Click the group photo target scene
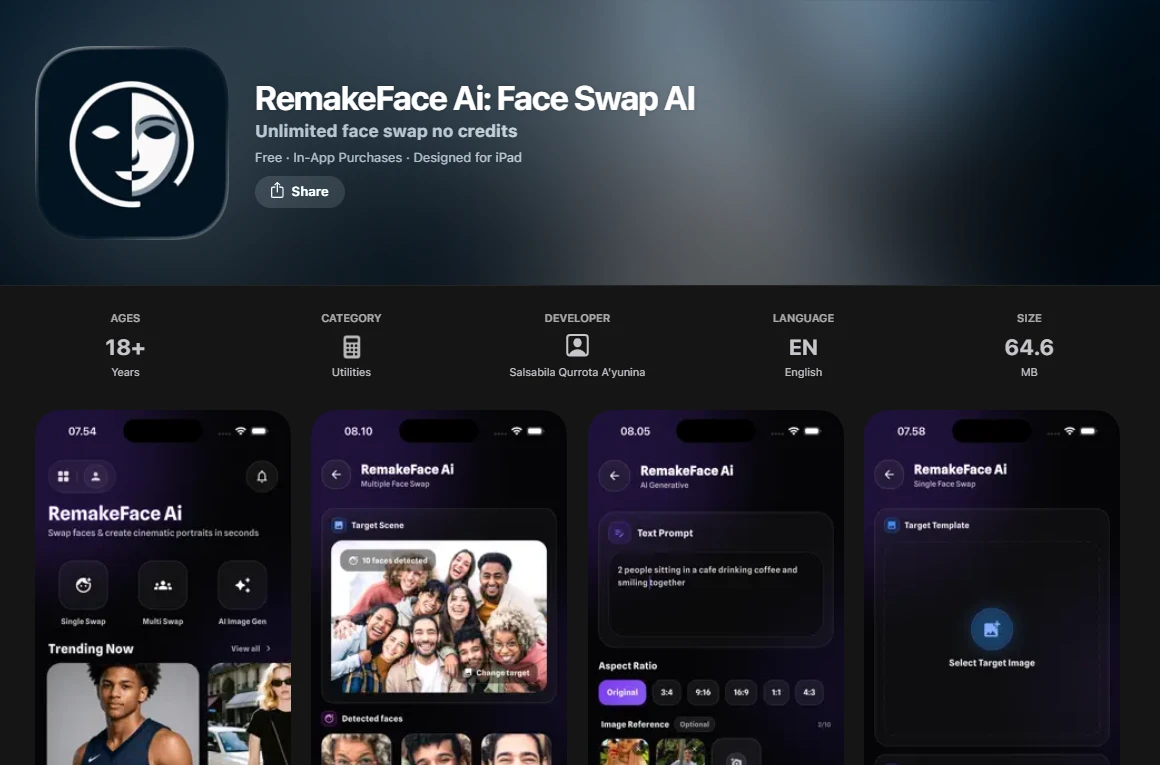 coord(439,616)
